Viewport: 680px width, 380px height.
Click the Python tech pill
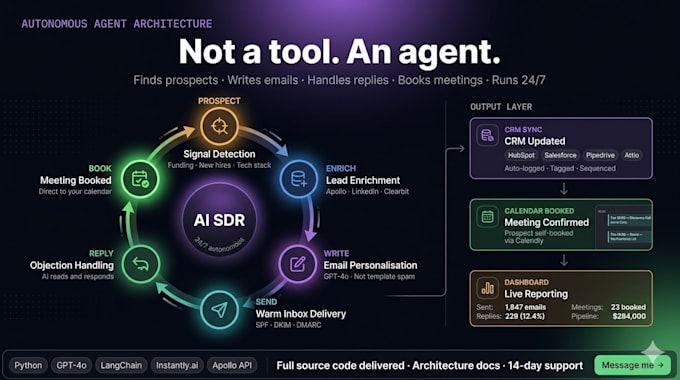point(28,365)
